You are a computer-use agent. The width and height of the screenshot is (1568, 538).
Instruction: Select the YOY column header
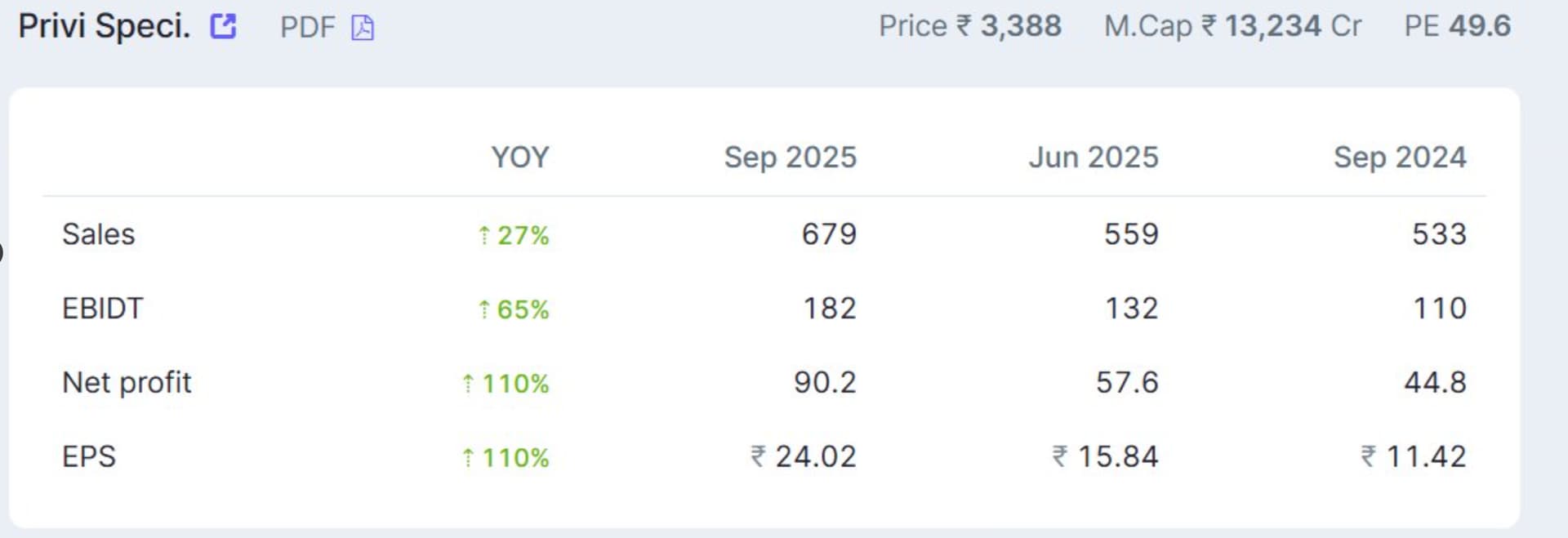click(x=519, y=157)
